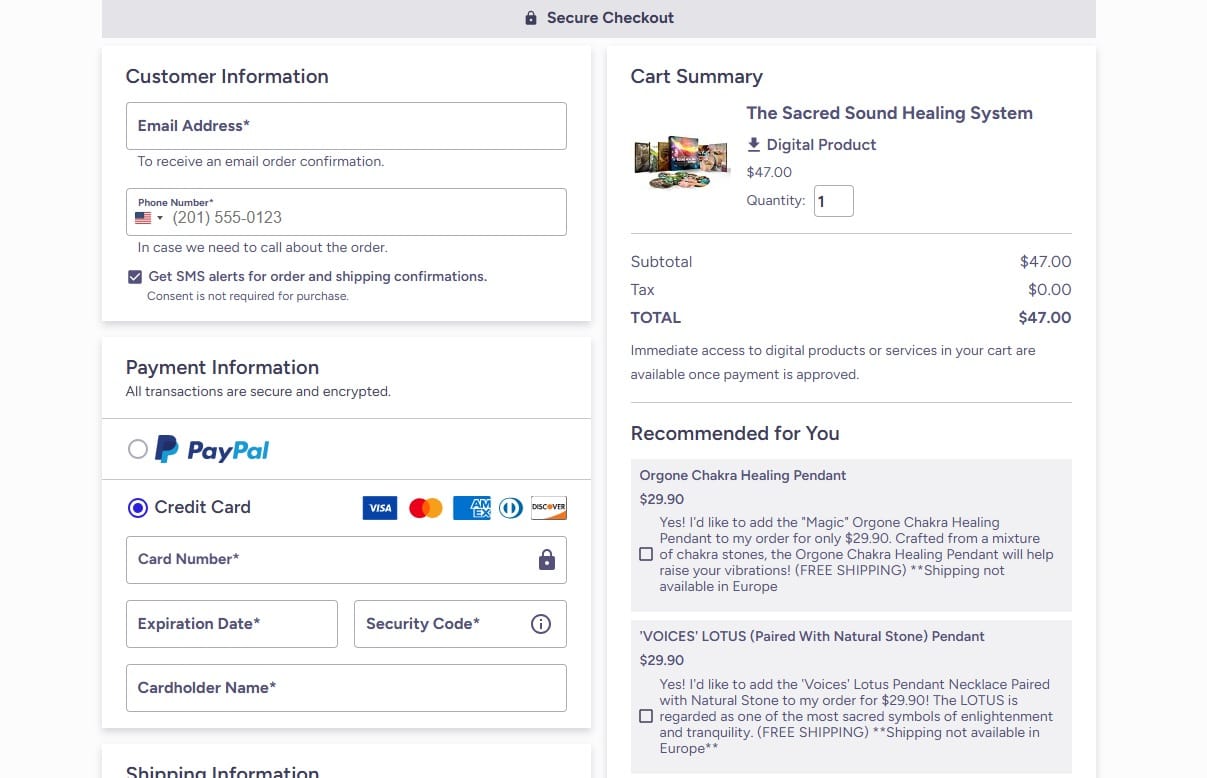Viewport: 1207px width, 778px height.
Task: Focus the Card Number field
Action: tap(346, 560)
